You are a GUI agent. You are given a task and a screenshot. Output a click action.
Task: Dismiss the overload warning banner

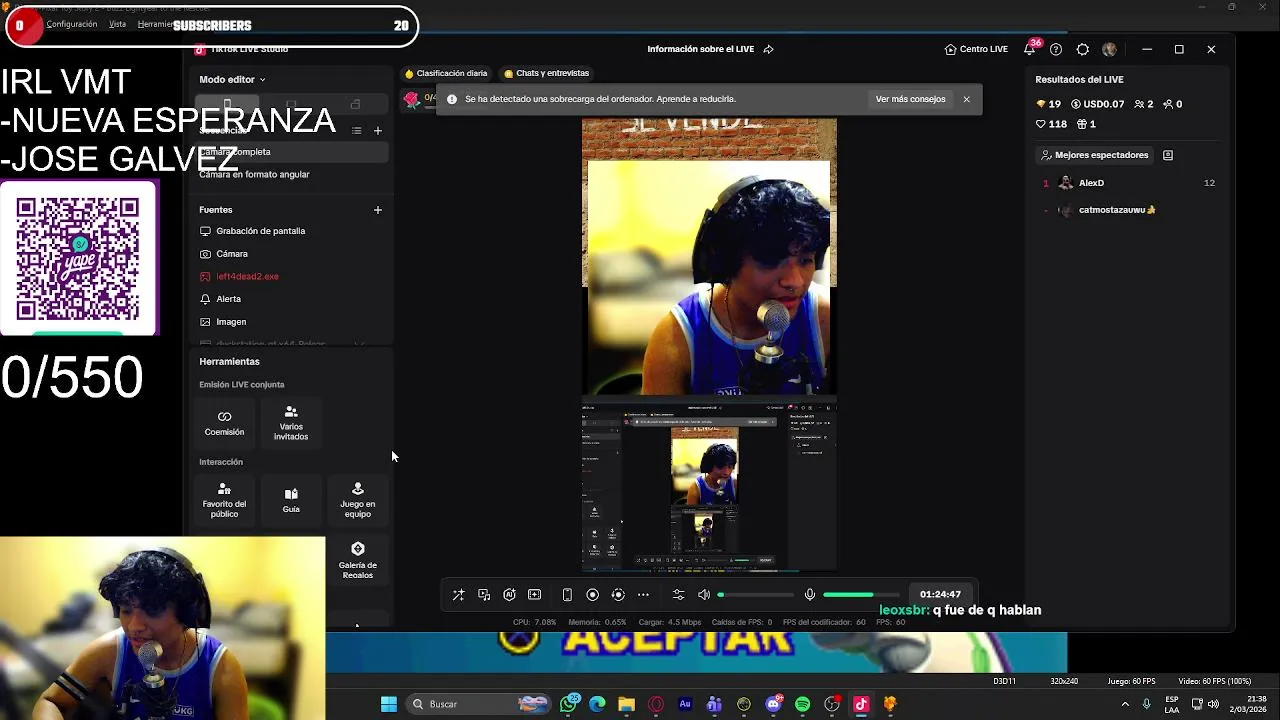966,99
